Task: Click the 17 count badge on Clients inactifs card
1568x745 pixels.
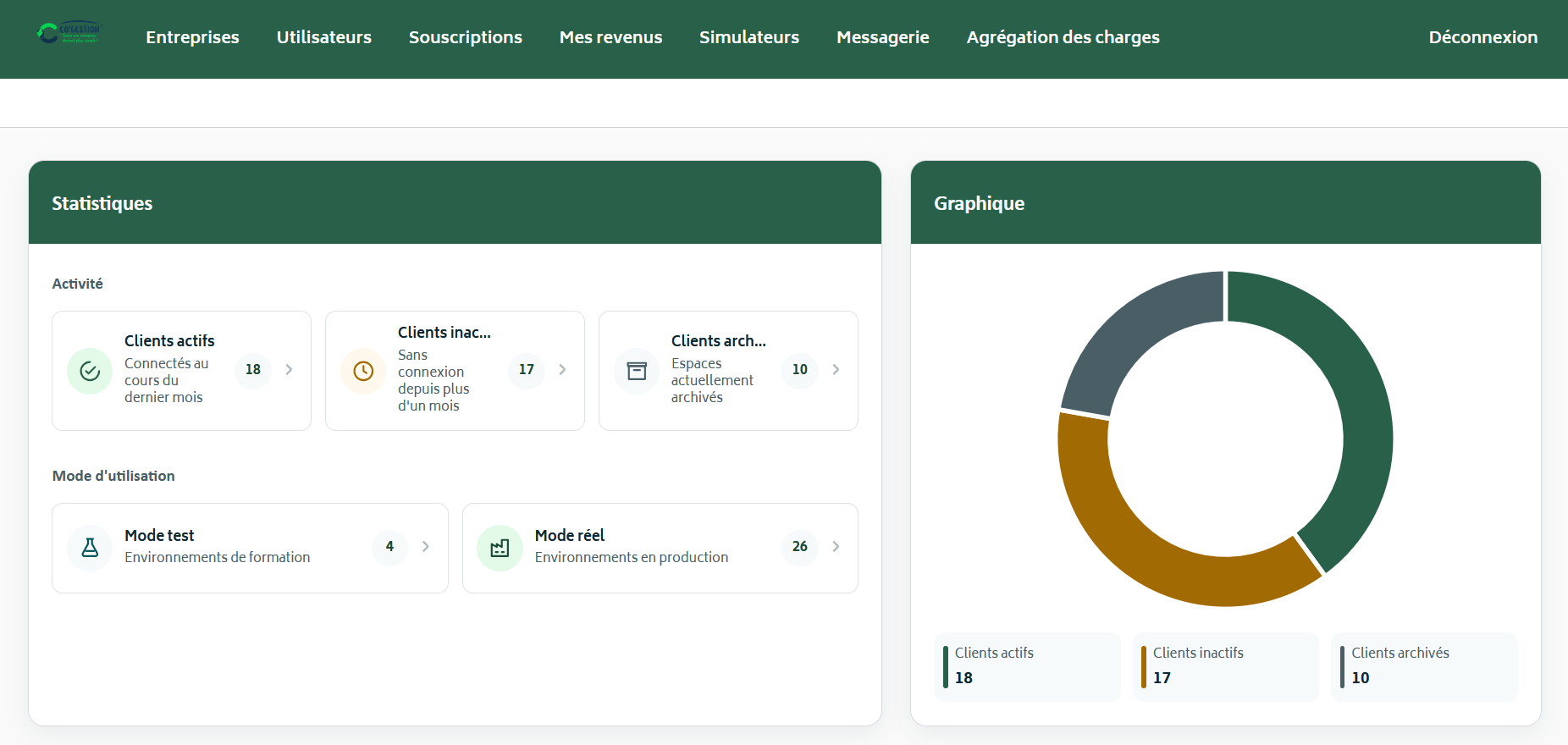Action: pos(527,369)
